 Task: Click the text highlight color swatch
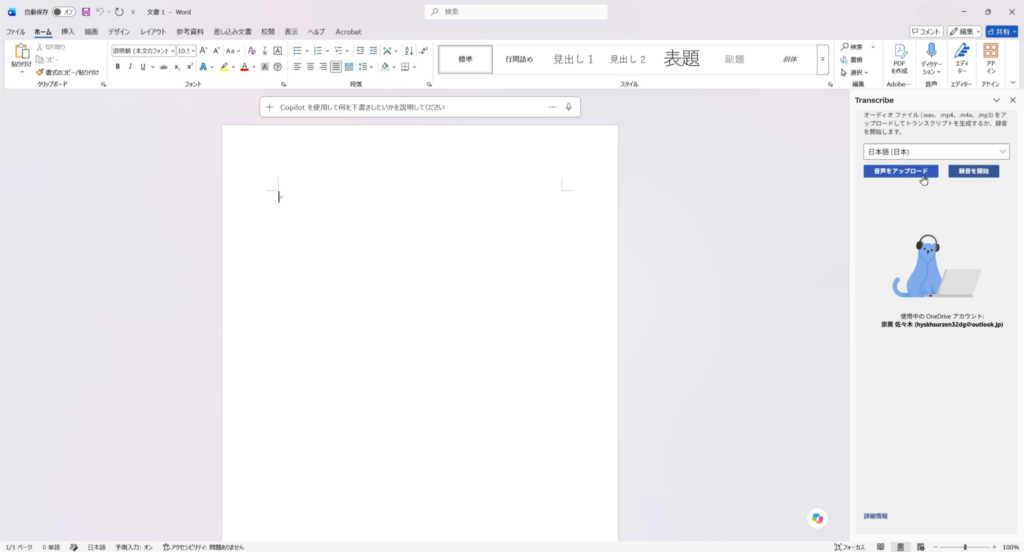tap(224, 67)
